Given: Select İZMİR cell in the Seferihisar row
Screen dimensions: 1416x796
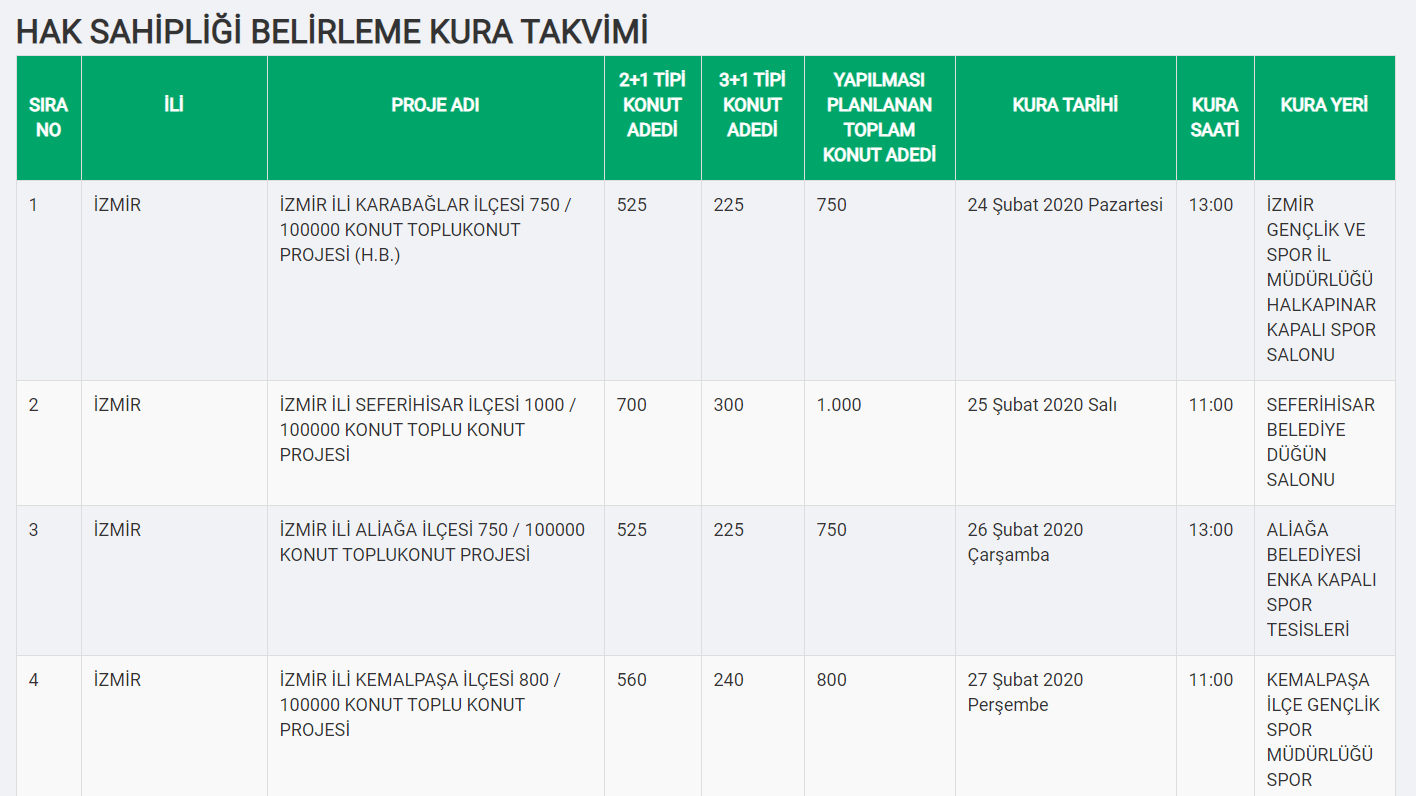Looking at the screenshot, I should pyautogui.click(x=174, y=443).
